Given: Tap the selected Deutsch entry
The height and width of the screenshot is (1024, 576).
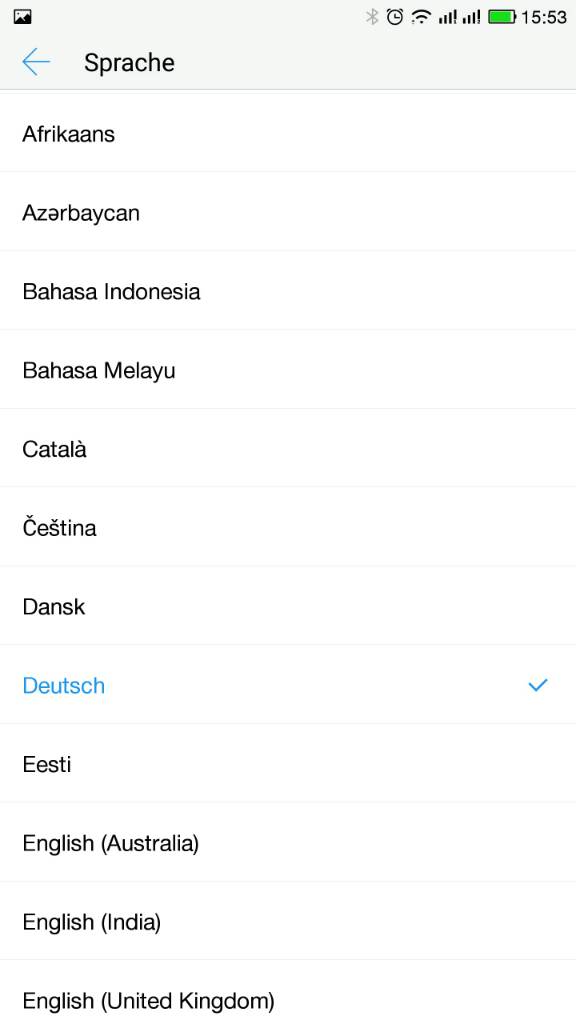Looking at the screenshot, I should 288,685.
